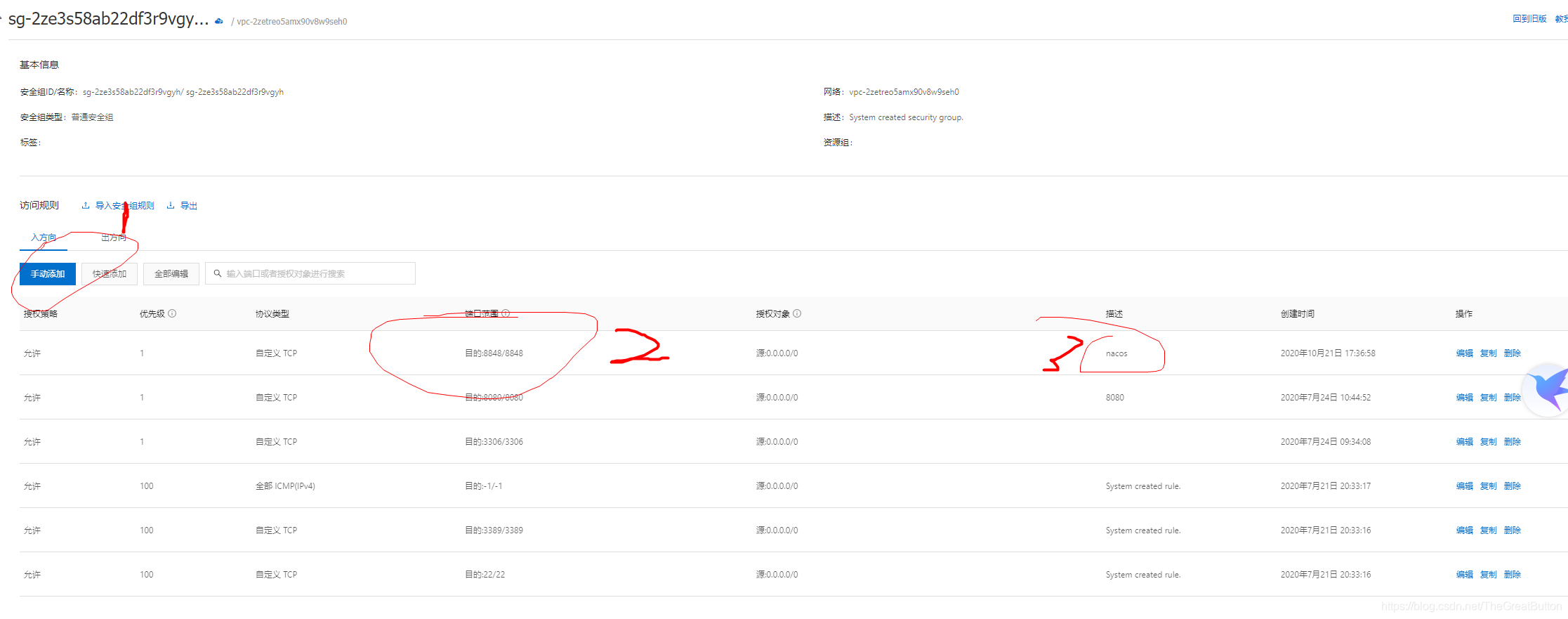Click the 授权策略 column header
1568x619 pixels.
[41, 314]
